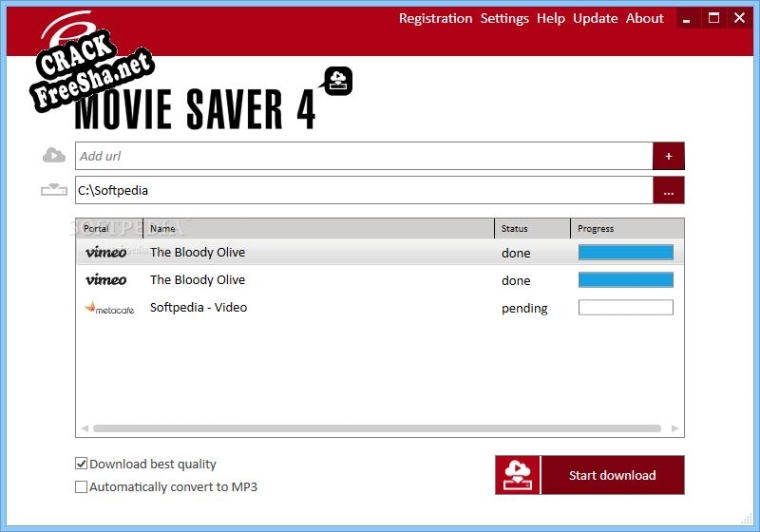
Task: Click the first vimeo portal logo
Action: tap(106, 253)
